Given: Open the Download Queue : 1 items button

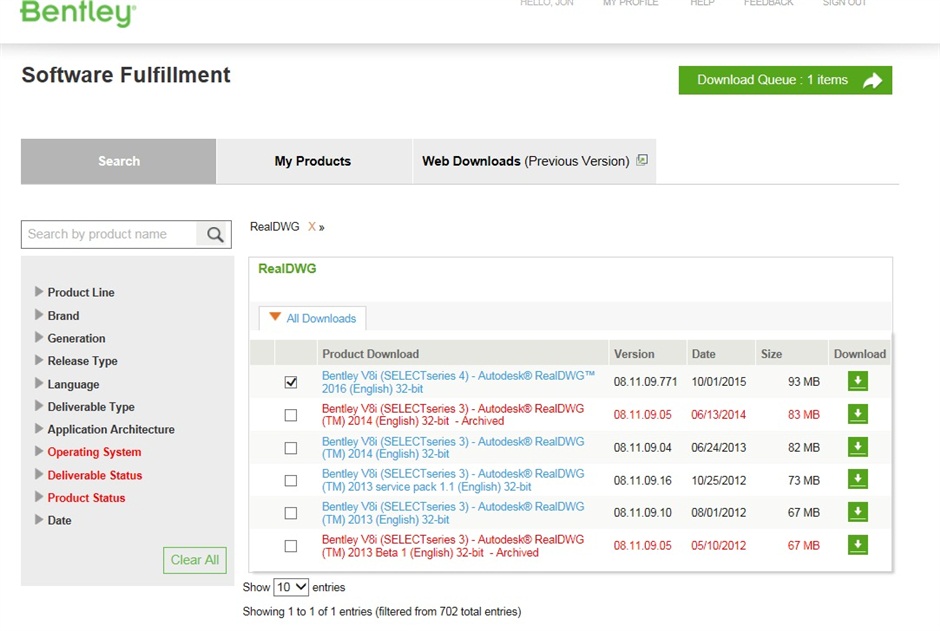Looking at the screenshot, I should pyautogui.click(x=785, y=80).
